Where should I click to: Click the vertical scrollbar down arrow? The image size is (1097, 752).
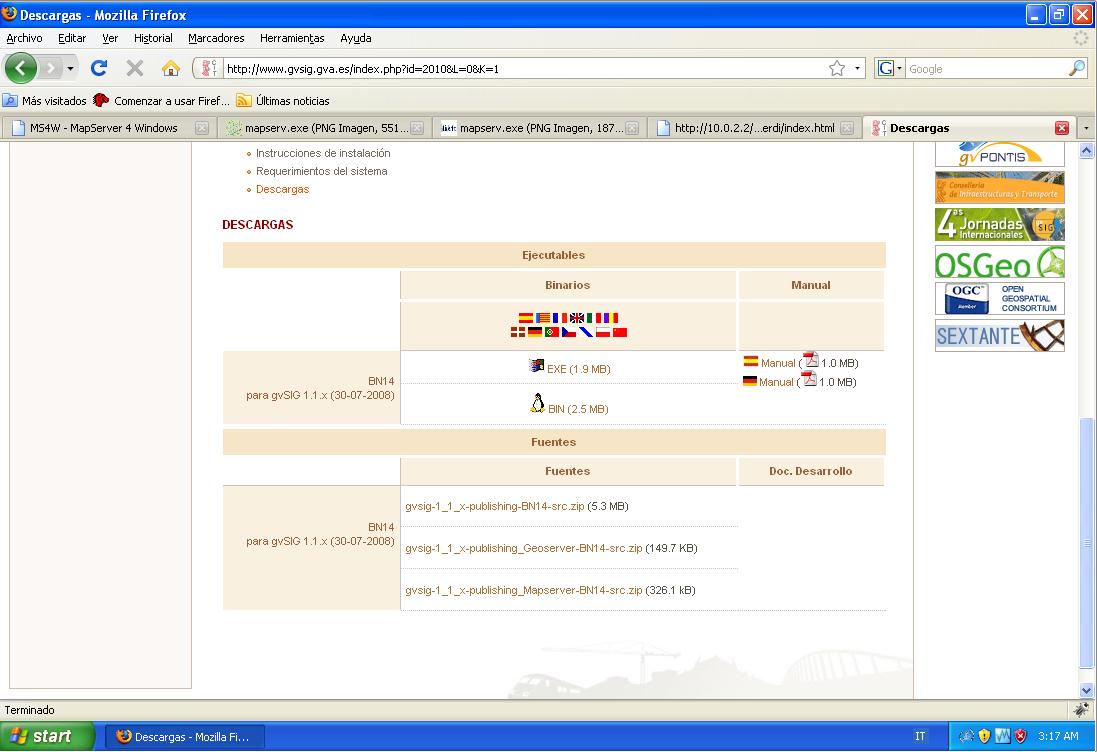(x=1087, y=690)
